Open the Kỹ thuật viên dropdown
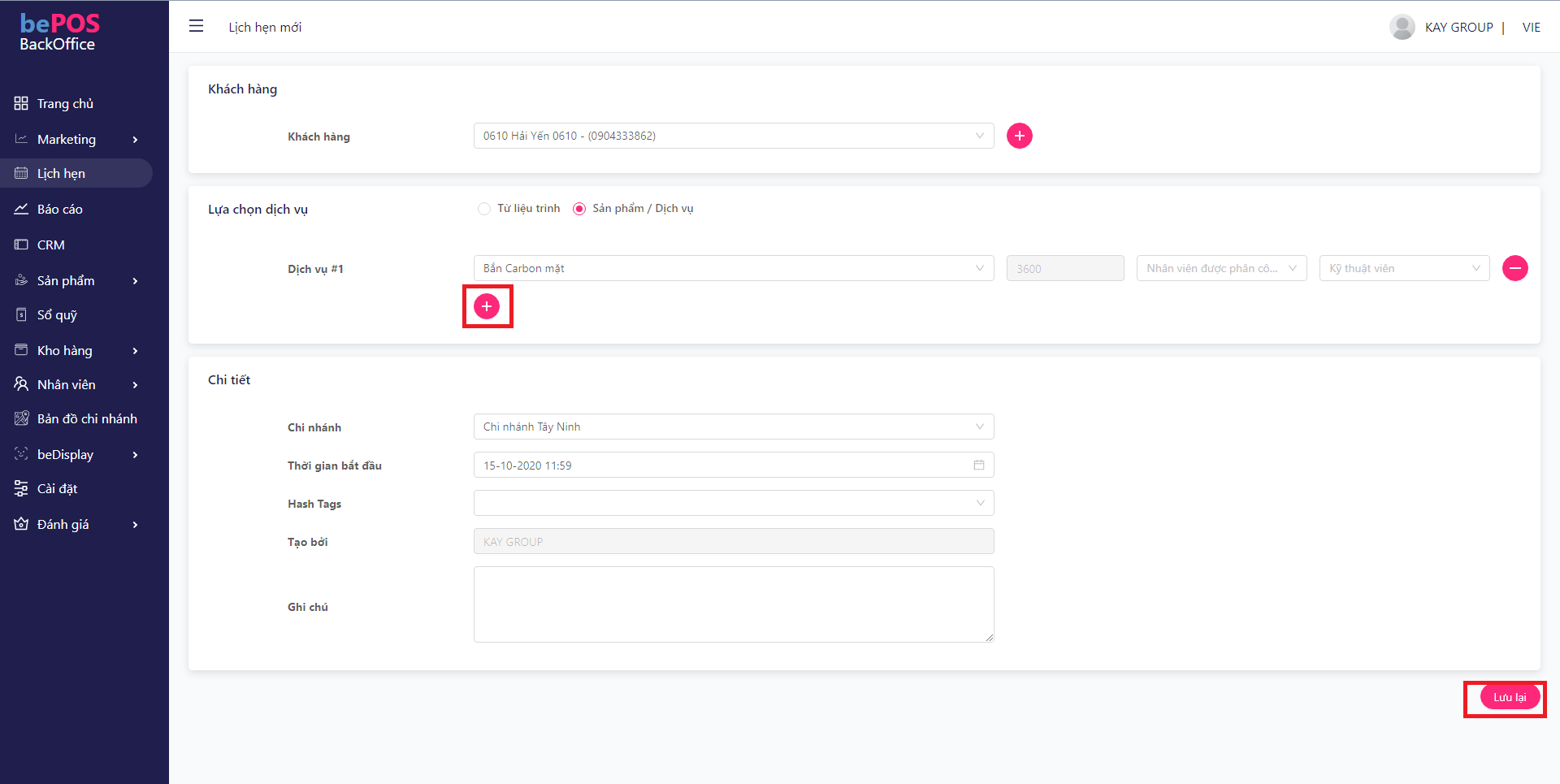 (x=1404, y=268)
